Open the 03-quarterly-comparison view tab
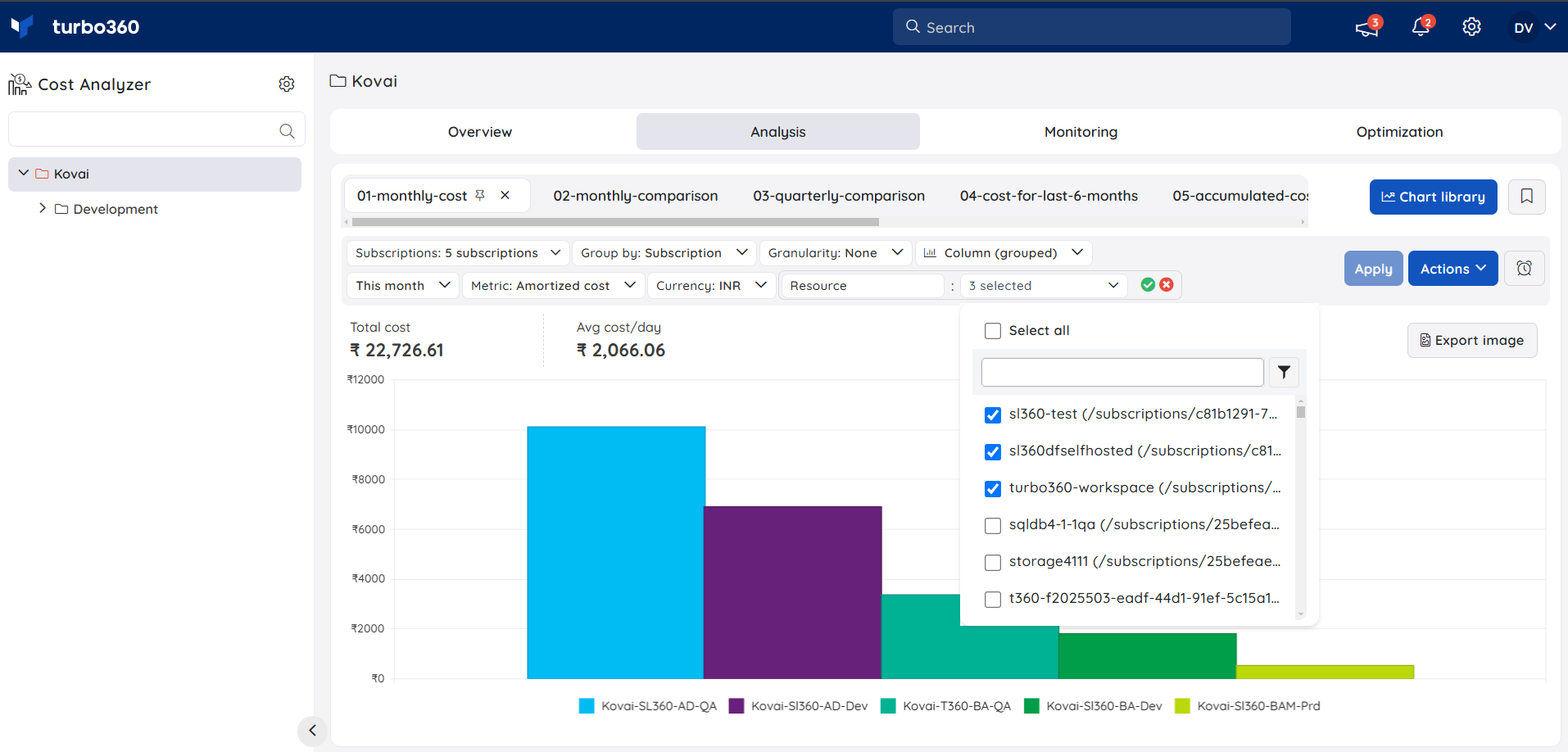The height and width of the screenshot is (752, 1568). 839,196
